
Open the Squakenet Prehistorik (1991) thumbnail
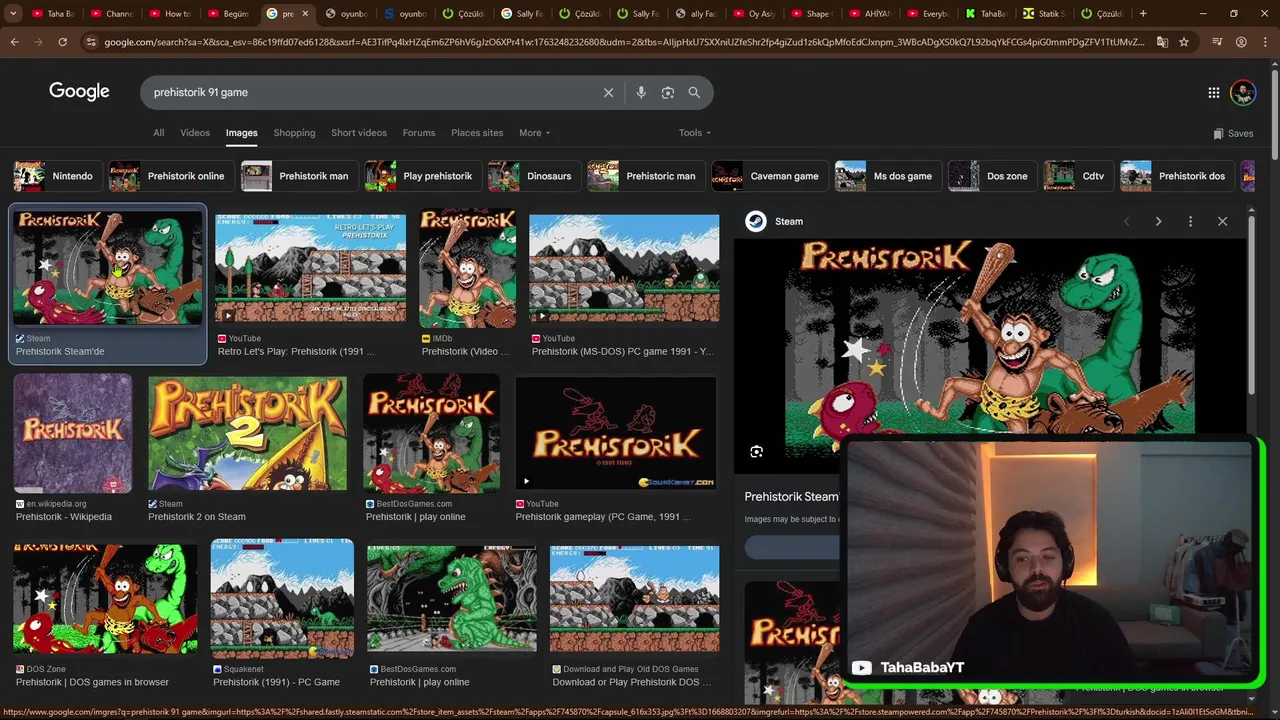pos(282,598)
